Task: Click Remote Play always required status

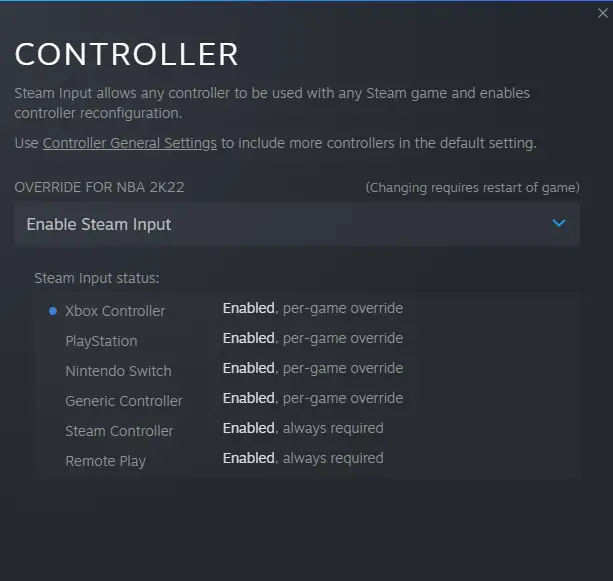Action: coord(303,458)
